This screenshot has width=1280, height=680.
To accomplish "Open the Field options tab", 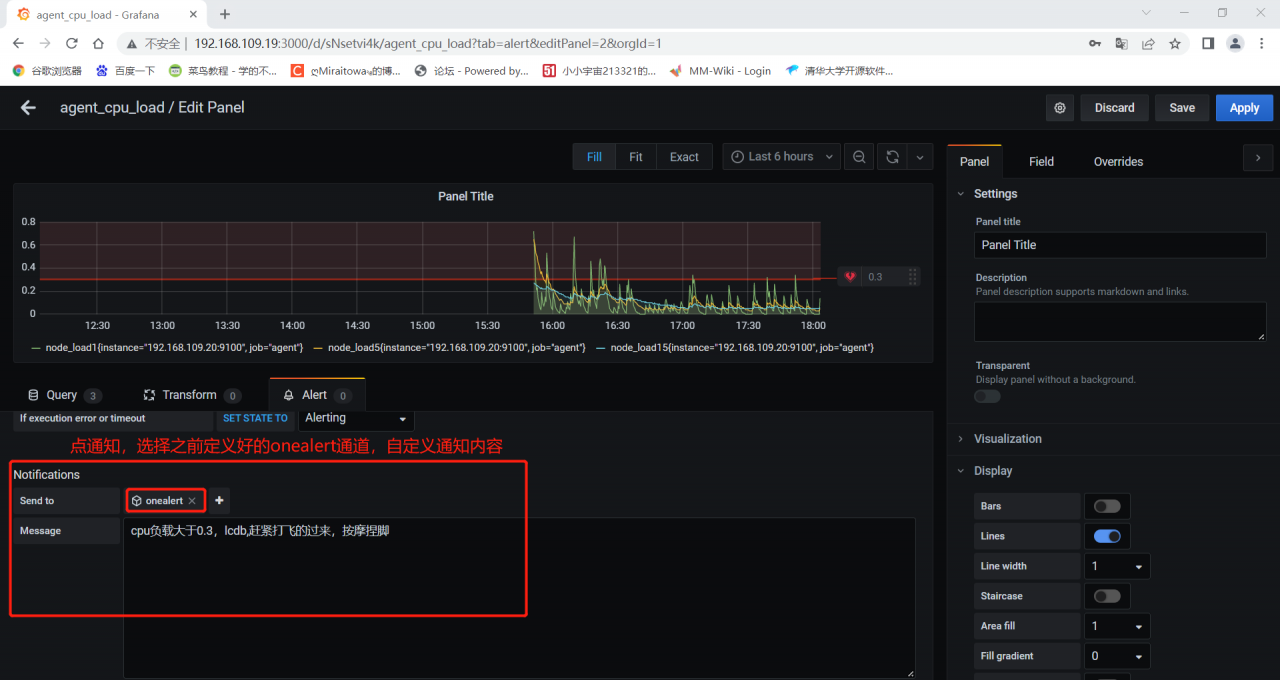I will point(1042,161).
